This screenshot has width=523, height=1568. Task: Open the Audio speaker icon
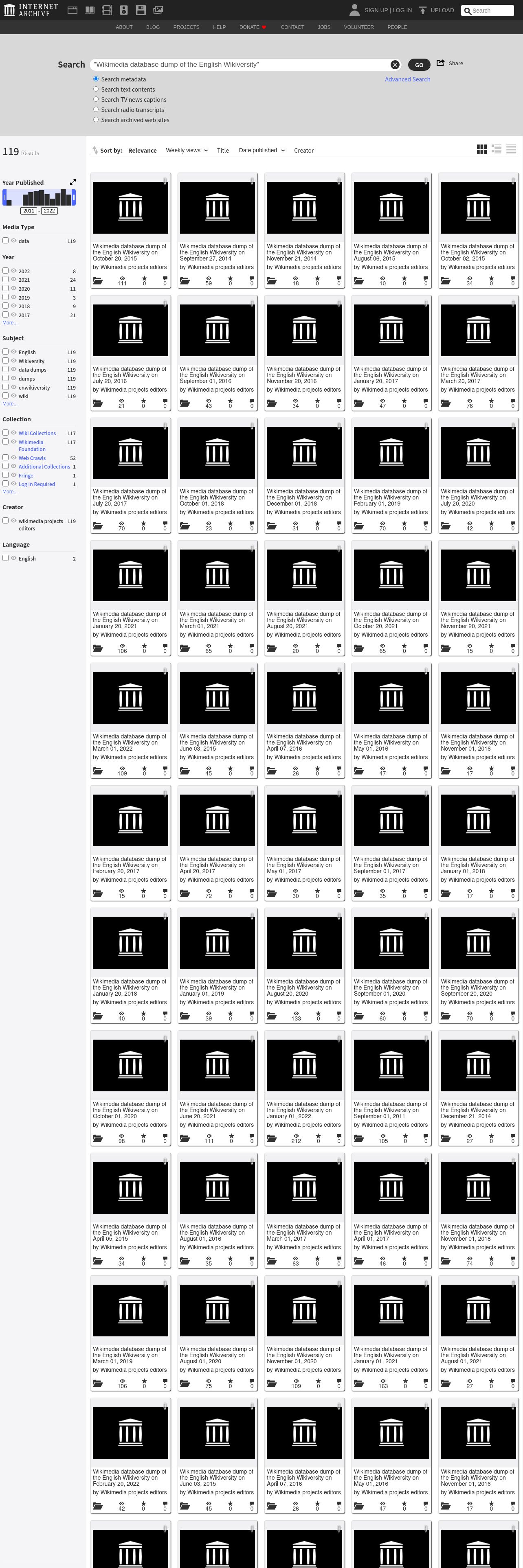(123, 10)
